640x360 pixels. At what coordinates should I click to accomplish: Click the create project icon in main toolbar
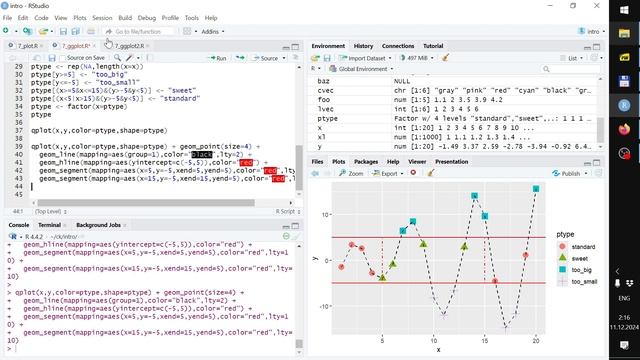[27, 31]
